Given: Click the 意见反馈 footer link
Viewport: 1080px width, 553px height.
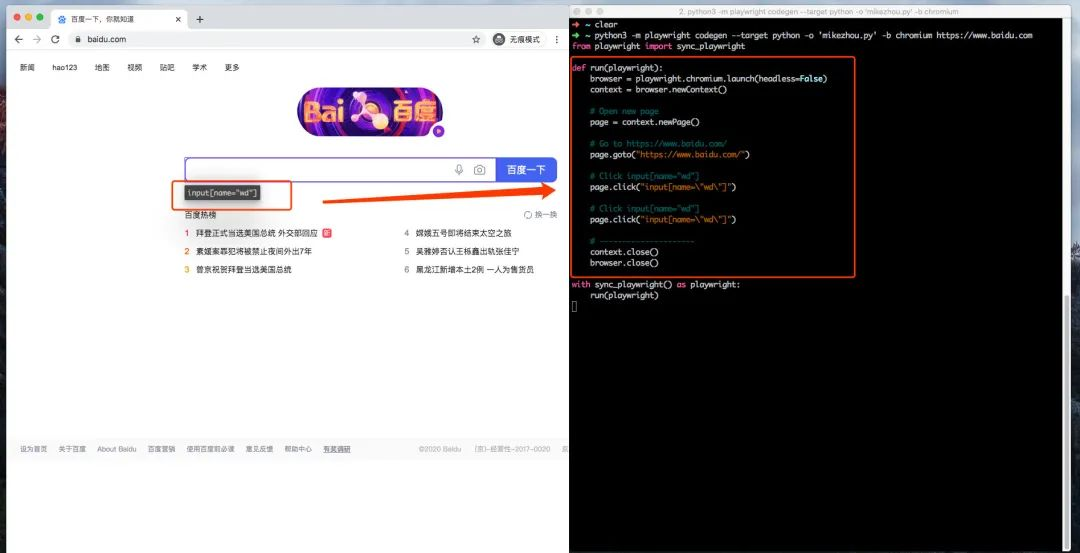Looking at the screenshot, I should [260, 449].
